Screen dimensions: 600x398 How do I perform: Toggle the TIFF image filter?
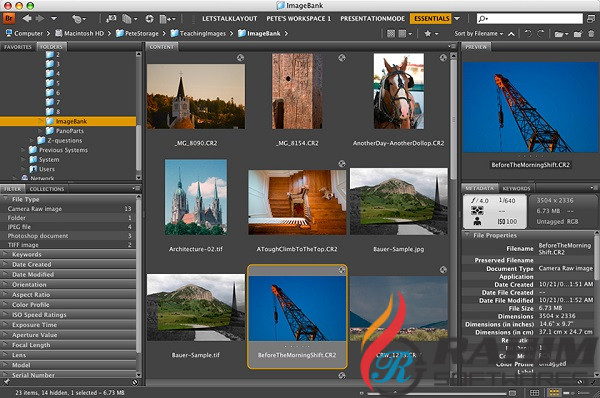tap(68, 245)
